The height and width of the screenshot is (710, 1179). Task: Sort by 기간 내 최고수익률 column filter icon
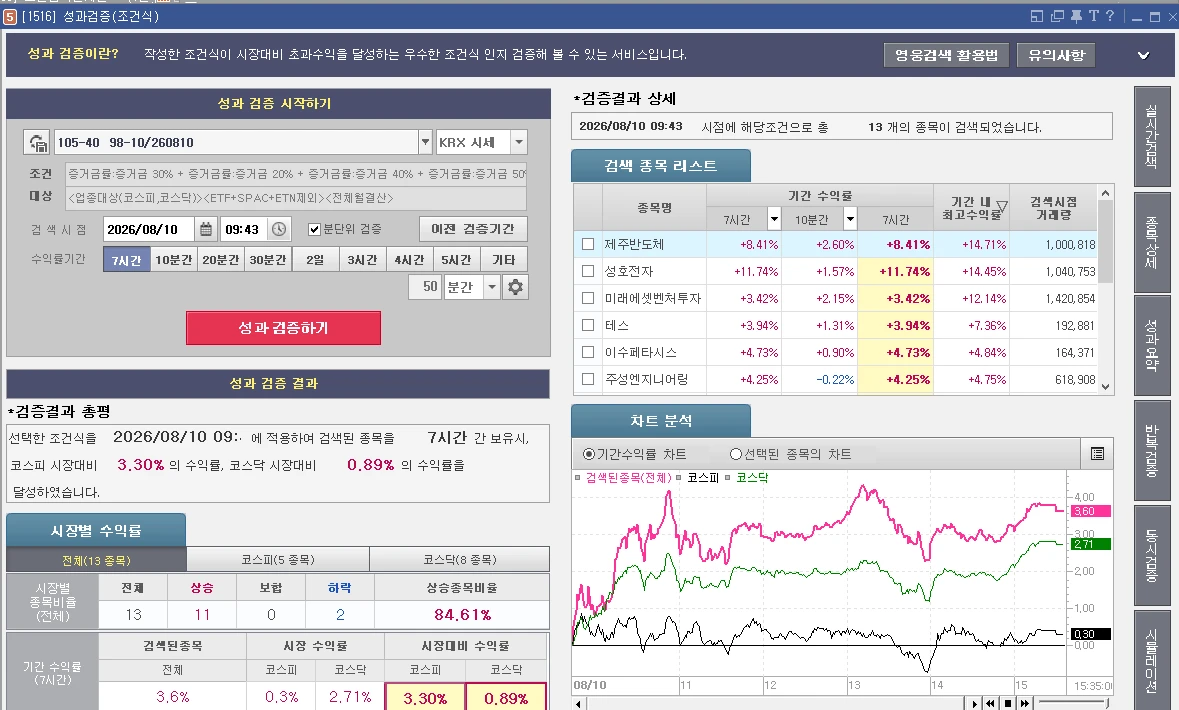(1002, 205)
